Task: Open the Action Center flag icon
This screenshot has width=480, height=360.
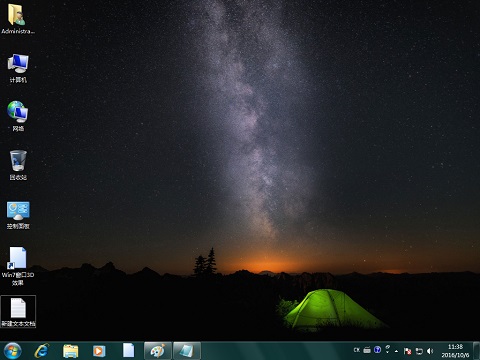Action: click(x=407, y=351)
